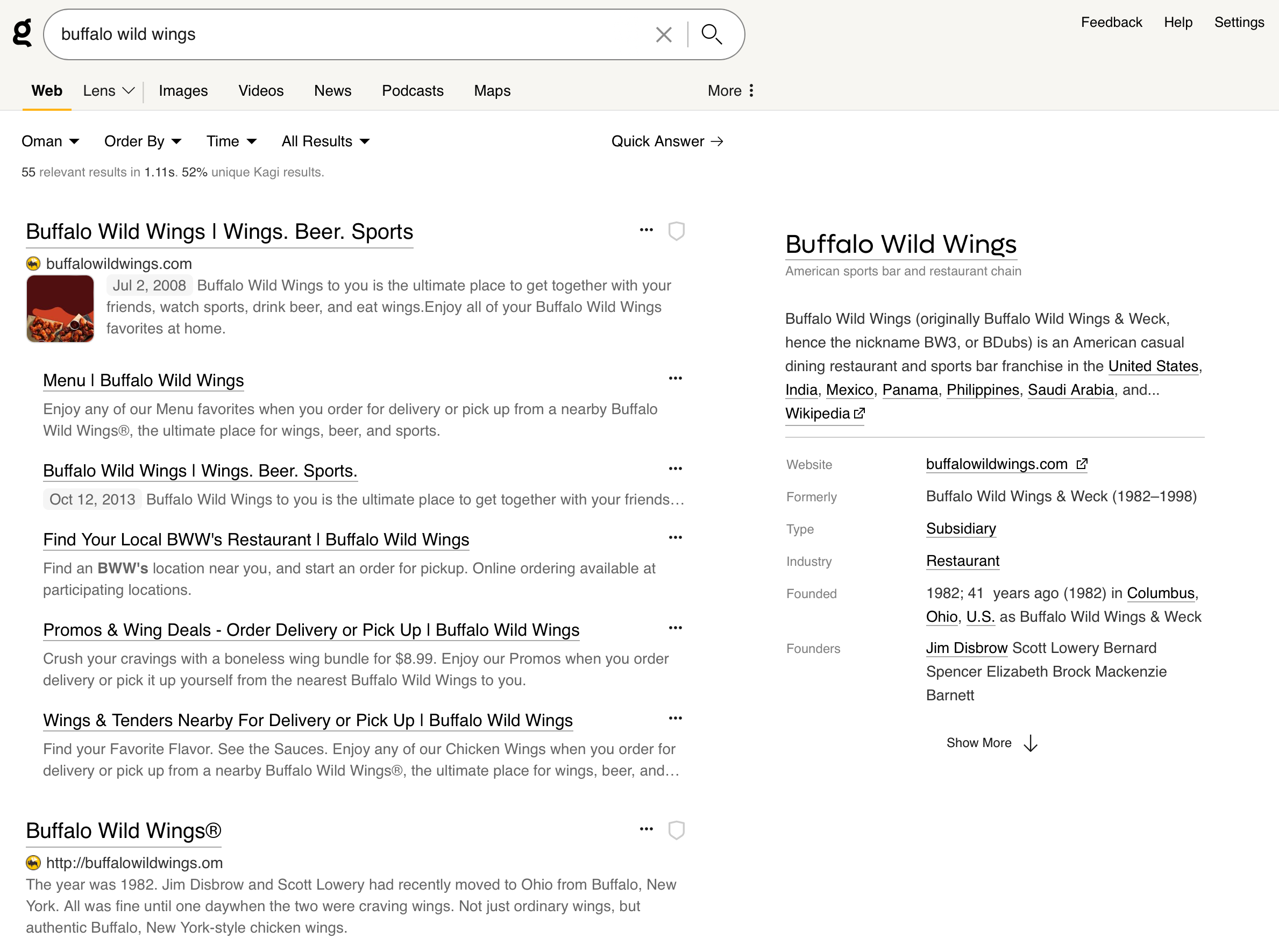Click shield icon for Buffalo Wild Wings® result
Viewport: 1279px width, 952px height.
coord(677,830)
